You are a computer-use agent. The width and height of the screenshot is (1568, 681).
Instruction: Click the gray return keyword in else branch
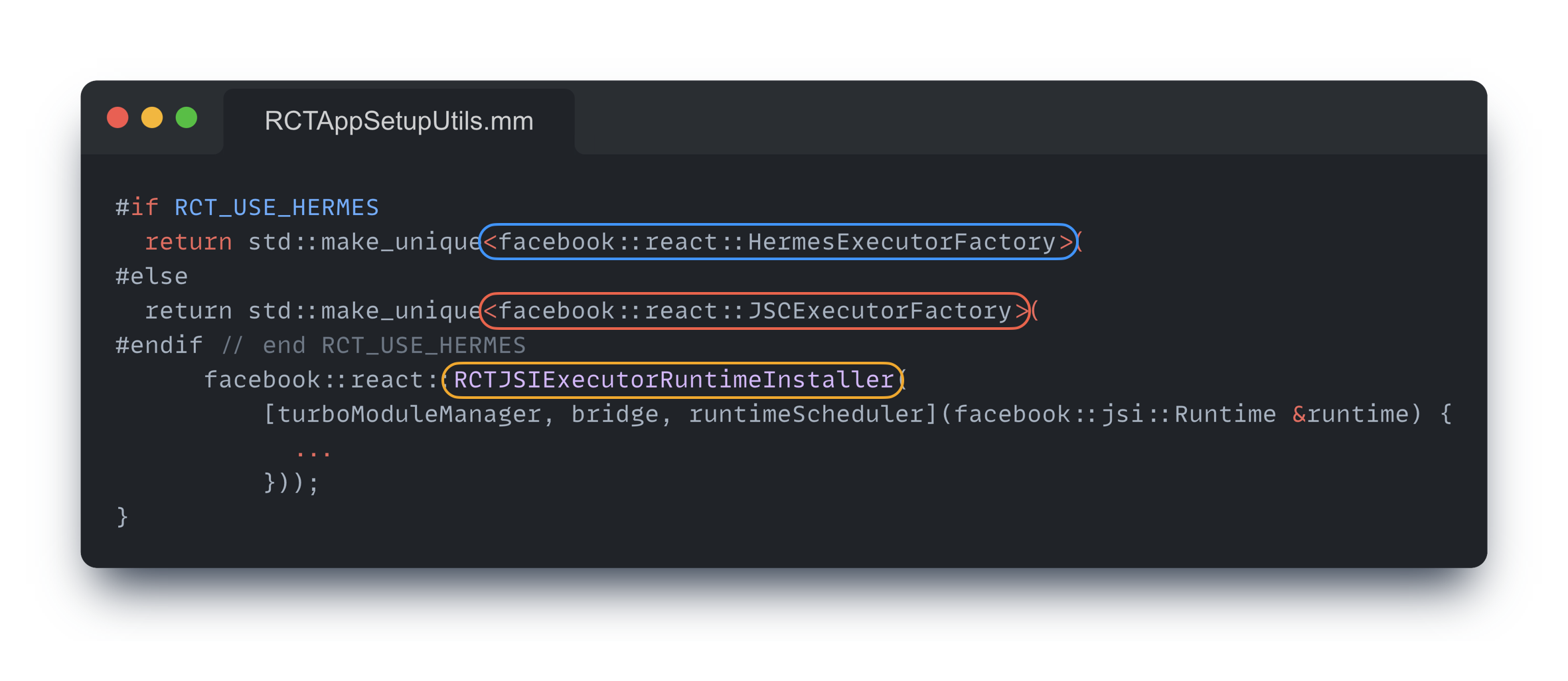(189, 311)
